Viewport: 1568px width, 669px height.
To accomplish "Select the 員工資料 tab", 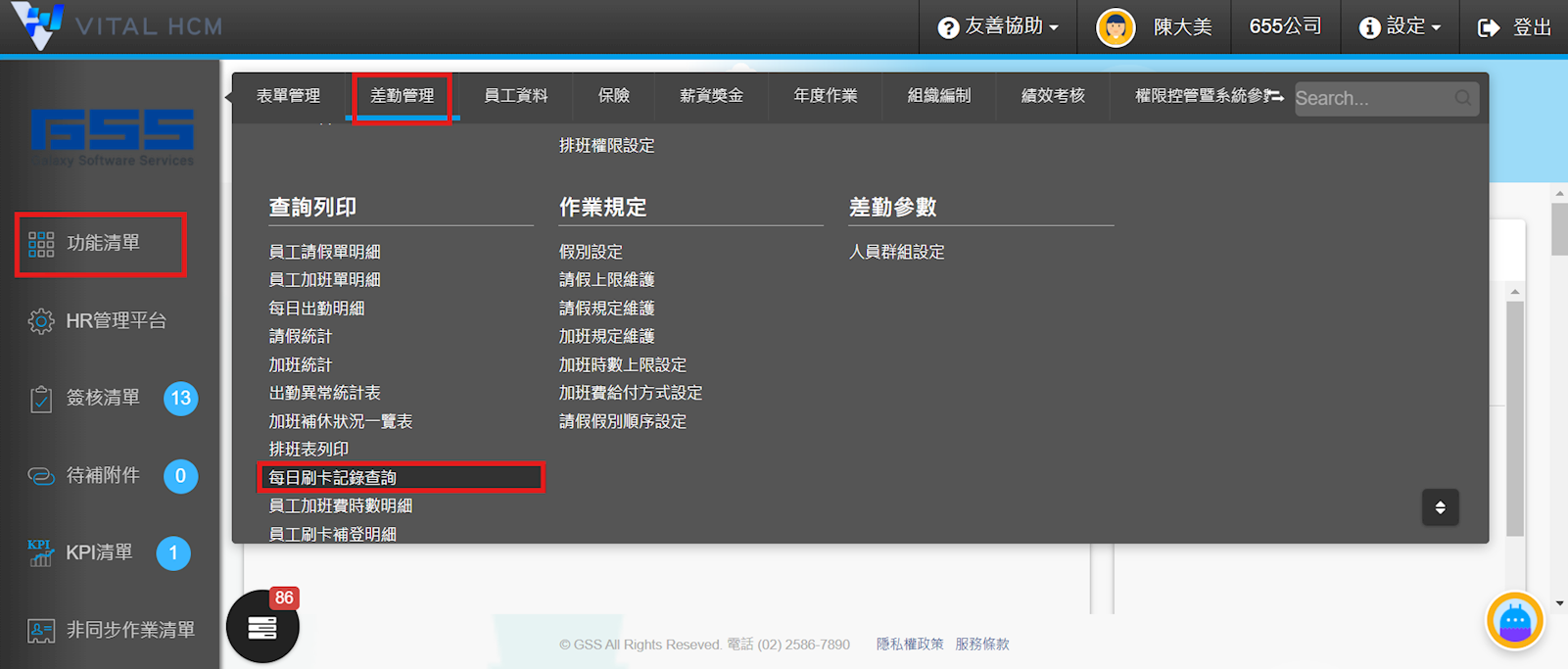I will [x=516, y=96].
